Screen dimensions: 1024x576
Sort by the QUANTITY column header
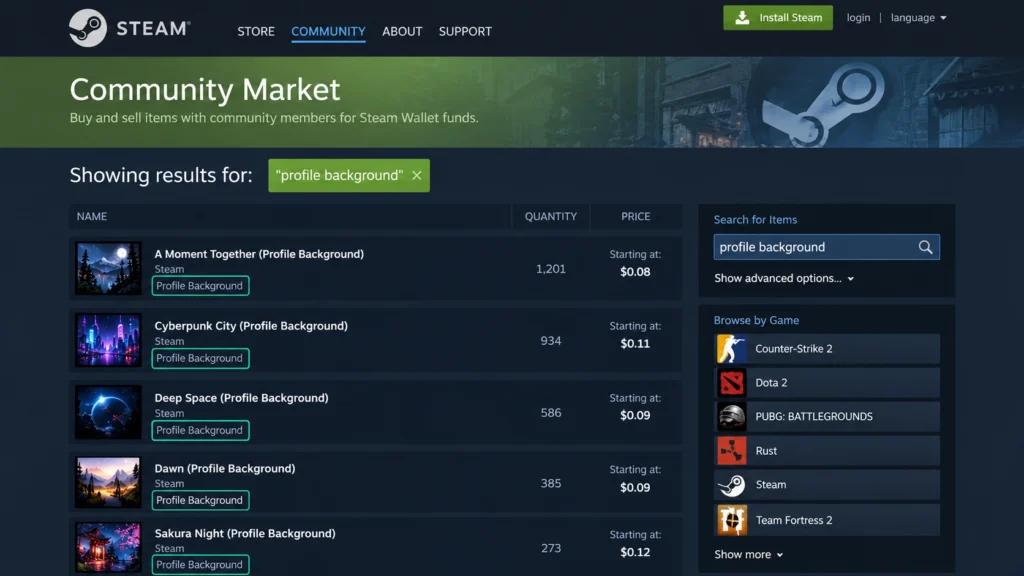[x=551, y=216]
